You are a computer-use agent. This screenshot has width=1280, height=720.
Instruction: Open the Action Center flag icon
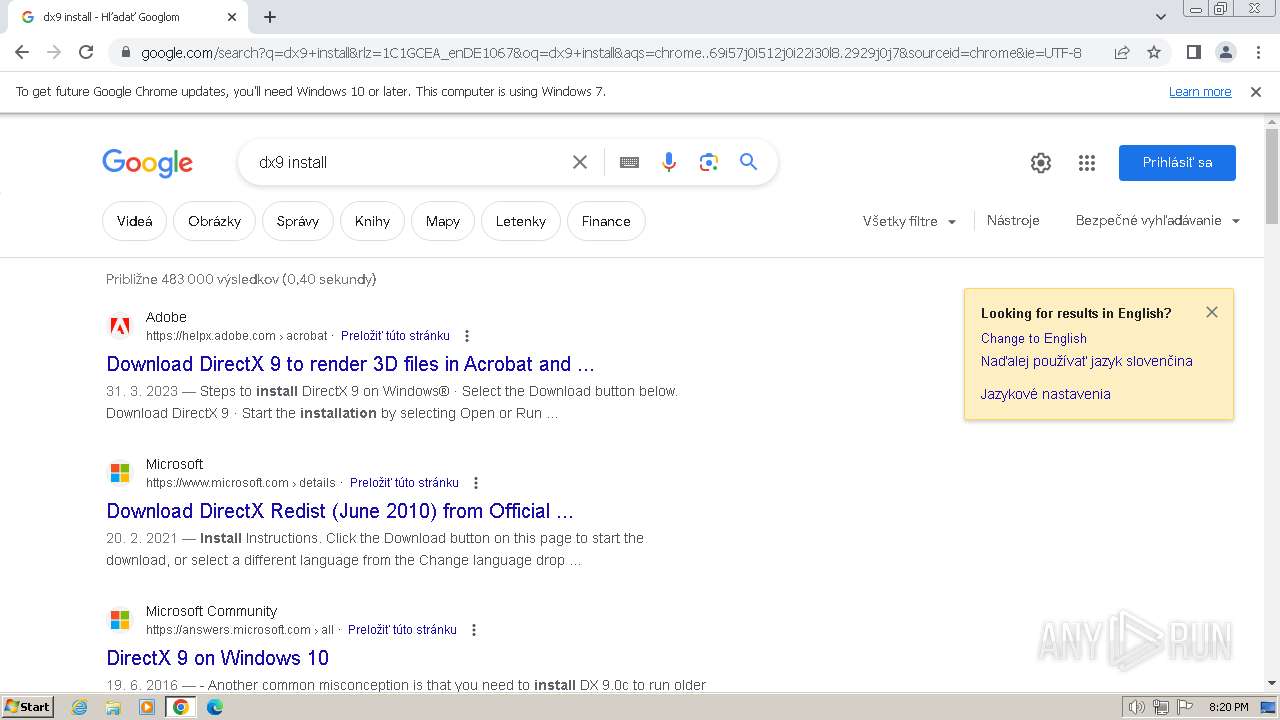(1184, 707)
